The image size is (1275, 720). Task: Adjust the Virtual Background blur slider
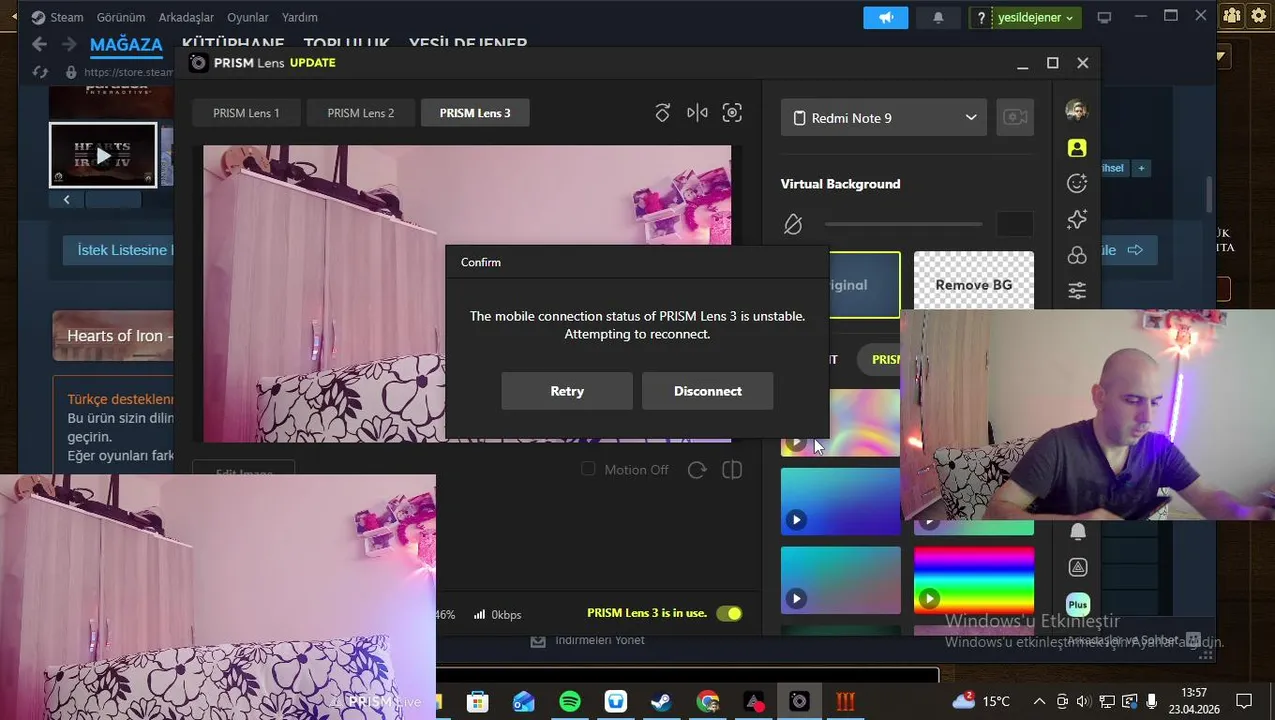click(903, 224)
